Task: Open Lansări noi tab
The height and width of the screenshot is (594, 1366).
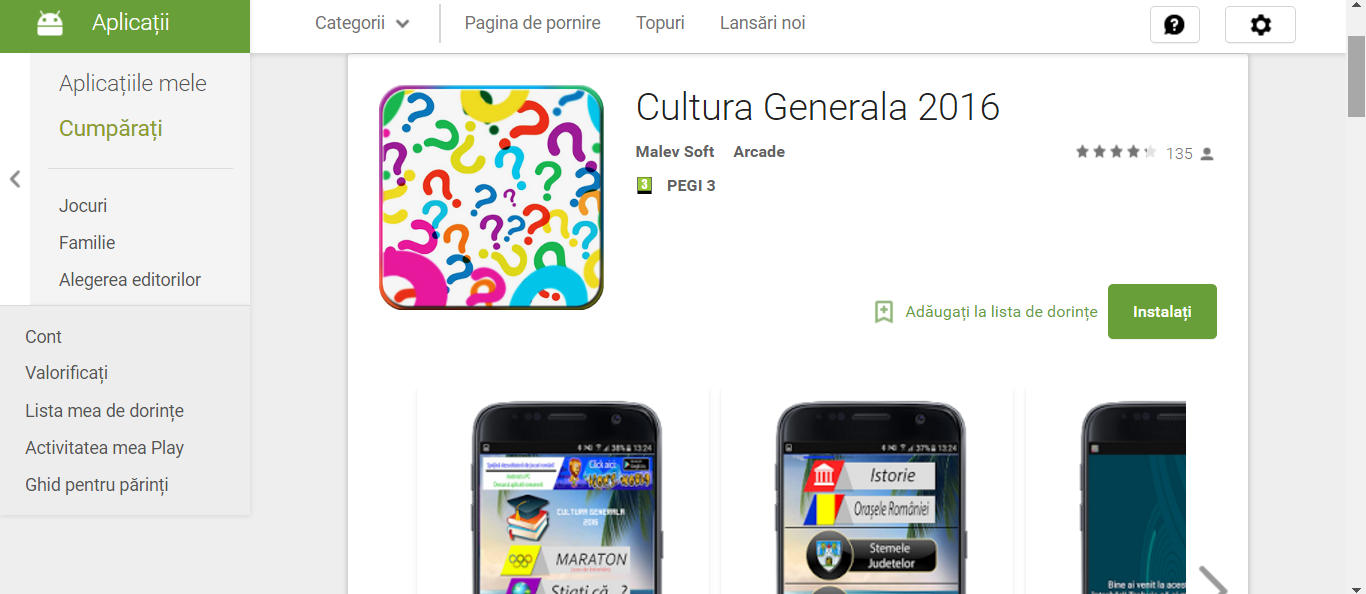Action: 763,23
